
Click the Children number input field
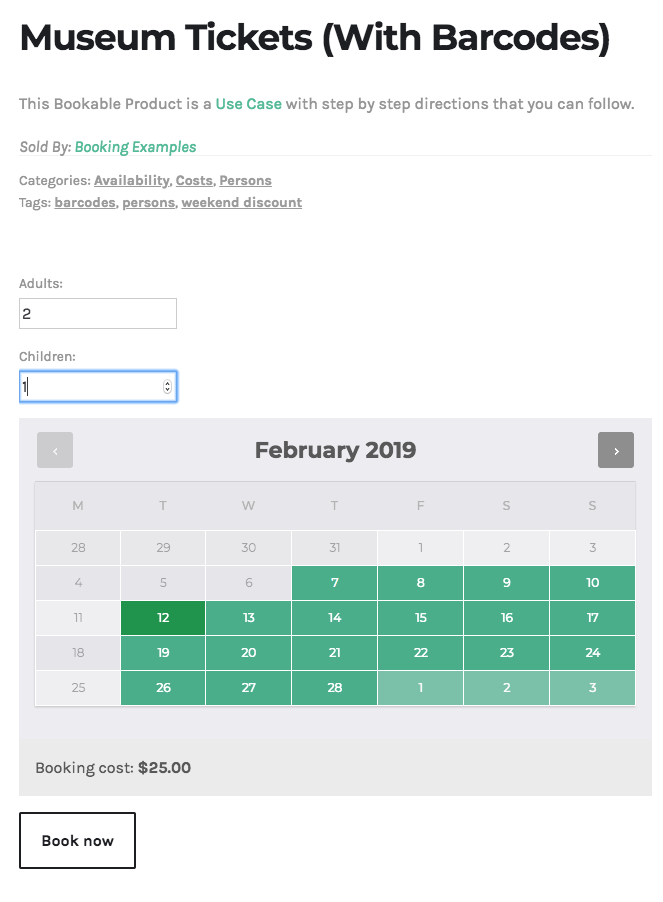[x=90, y=387]
